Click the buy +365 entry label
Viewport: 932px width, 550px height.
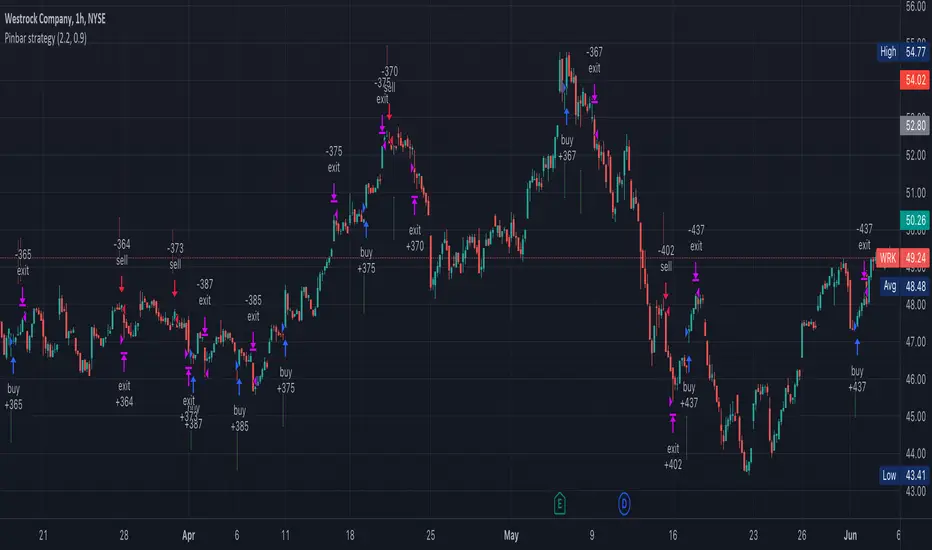14,397
